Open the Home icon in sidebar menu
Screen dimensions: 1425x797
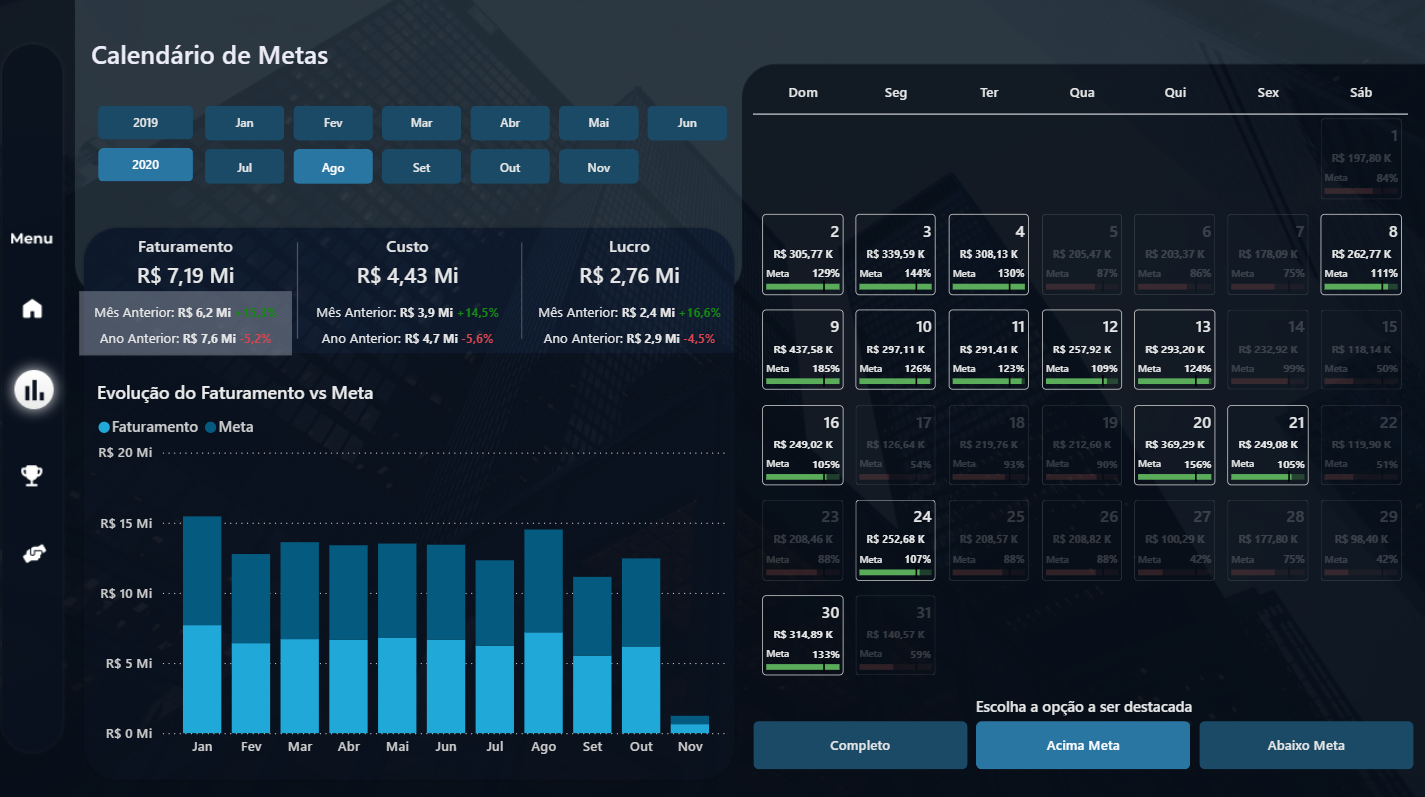point(33,308)
